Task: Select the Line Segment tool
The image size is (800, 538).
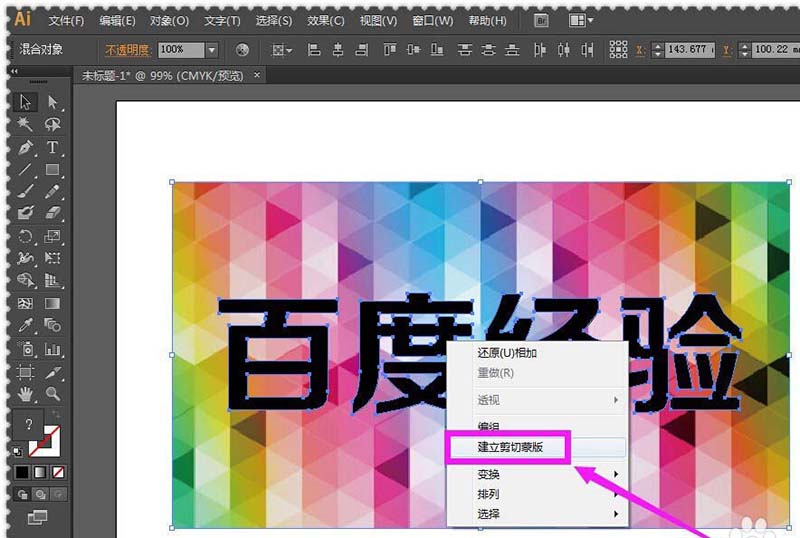Action: (25, 169)
